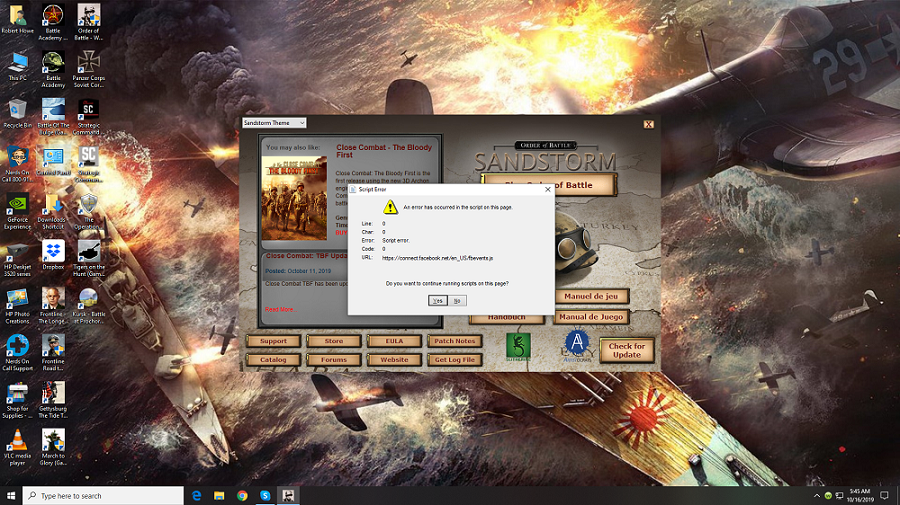Image resolution: width=900 pixels, height=505 pixels.
Task: Open the Robert Howe user folder icon
Action: 18,19
